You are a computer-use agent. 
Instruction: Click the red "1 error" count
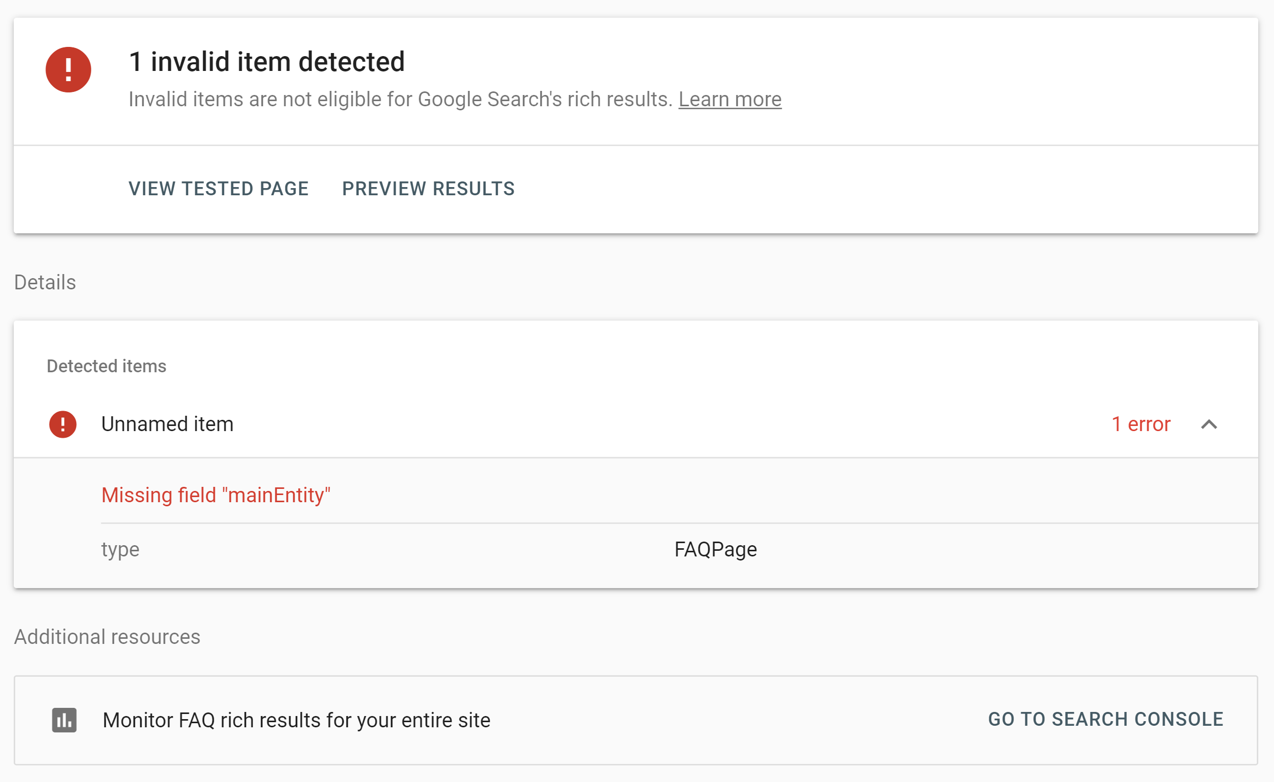tap(1140, 424)
